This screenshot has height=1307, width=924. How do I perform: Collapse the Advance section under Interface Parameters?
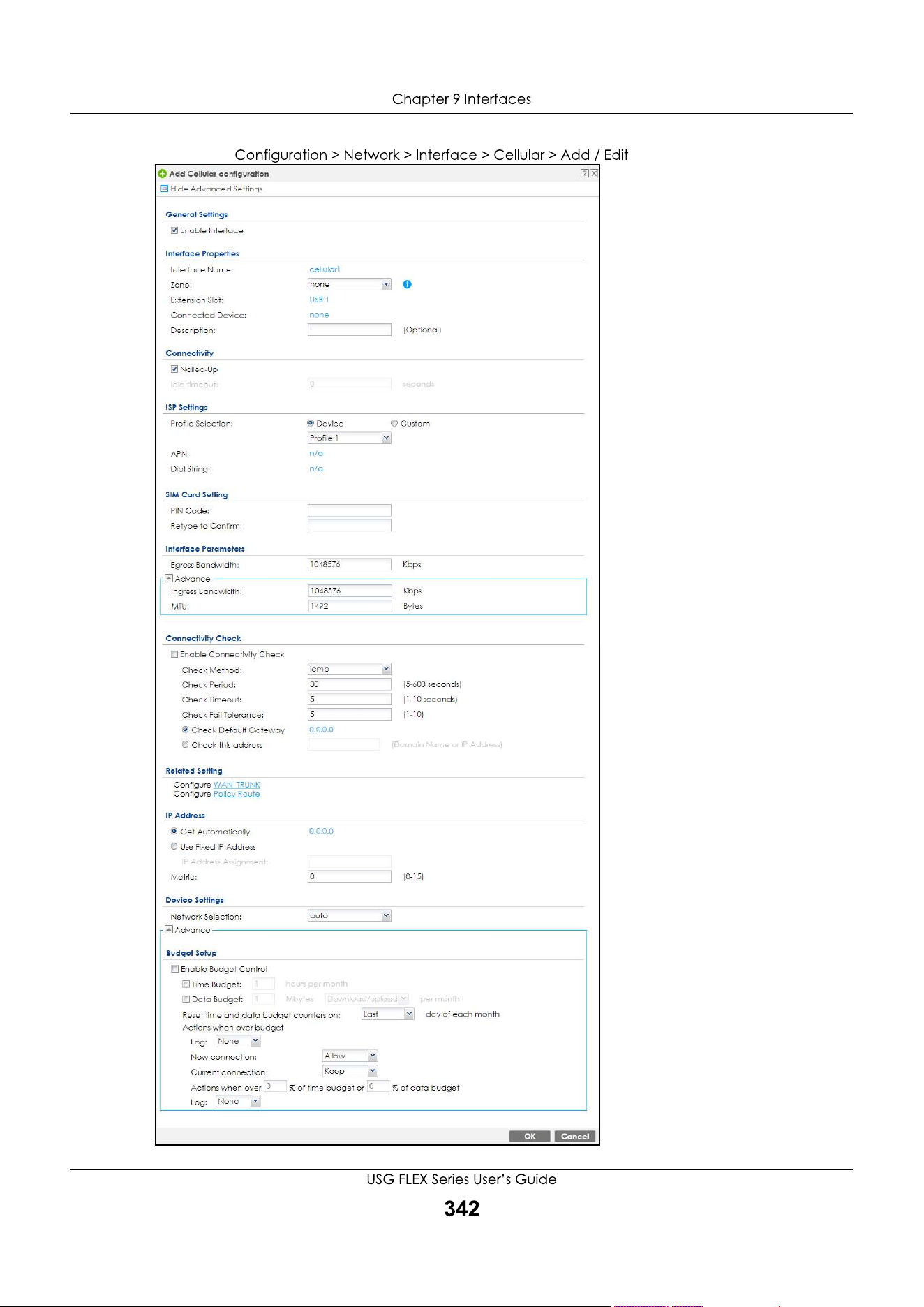(x=169, y=578)
